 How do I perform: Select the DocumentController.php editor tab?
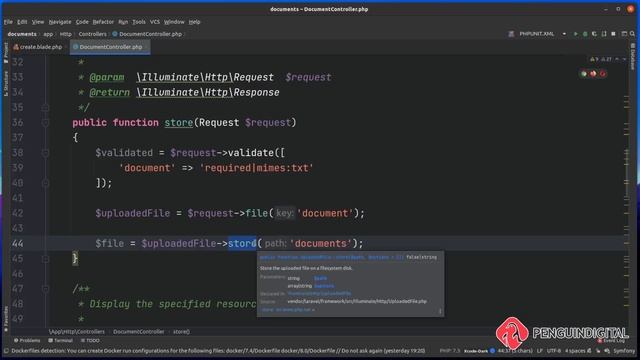click(110, 47)
